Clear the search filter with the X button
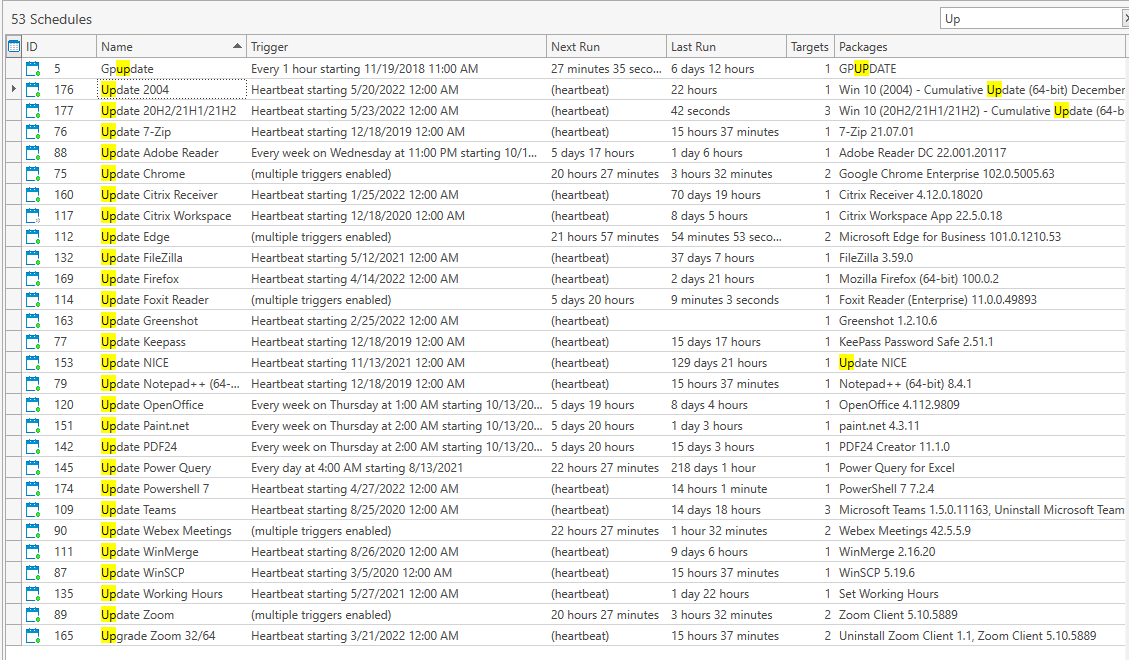The width and height of the screenshot is (1129, 660). (x=1124, y=19)
